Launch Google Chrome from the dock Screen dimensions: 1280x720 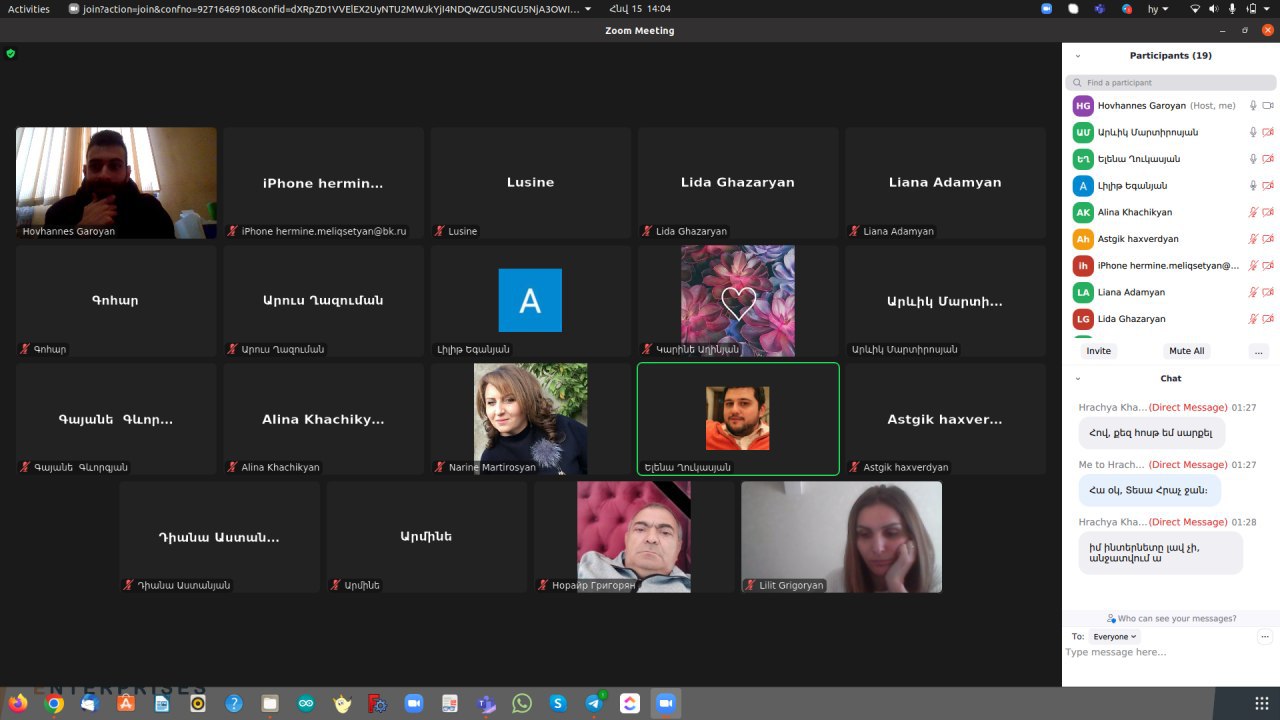[54, 703]
